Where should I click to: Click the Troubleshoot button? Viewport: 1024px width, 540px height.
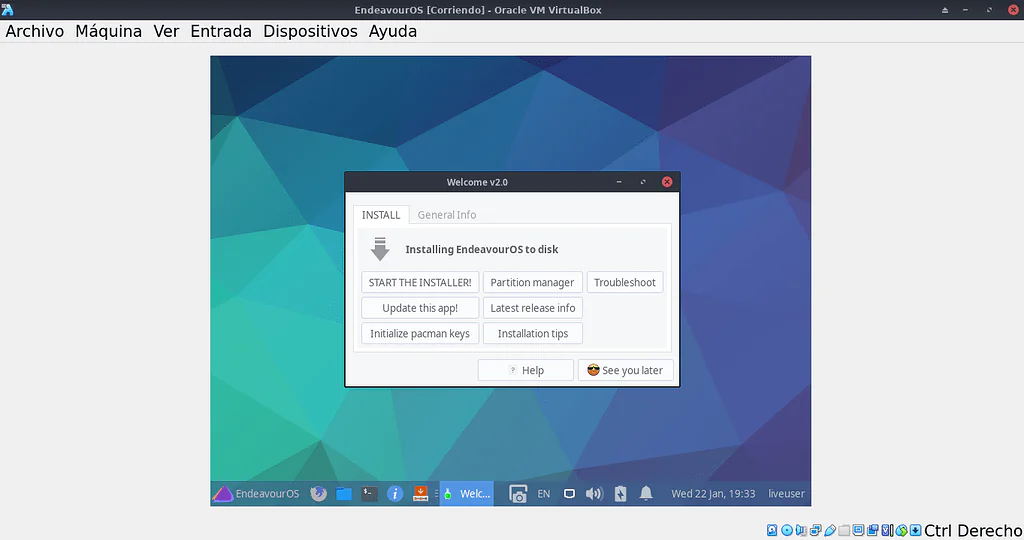624,282
